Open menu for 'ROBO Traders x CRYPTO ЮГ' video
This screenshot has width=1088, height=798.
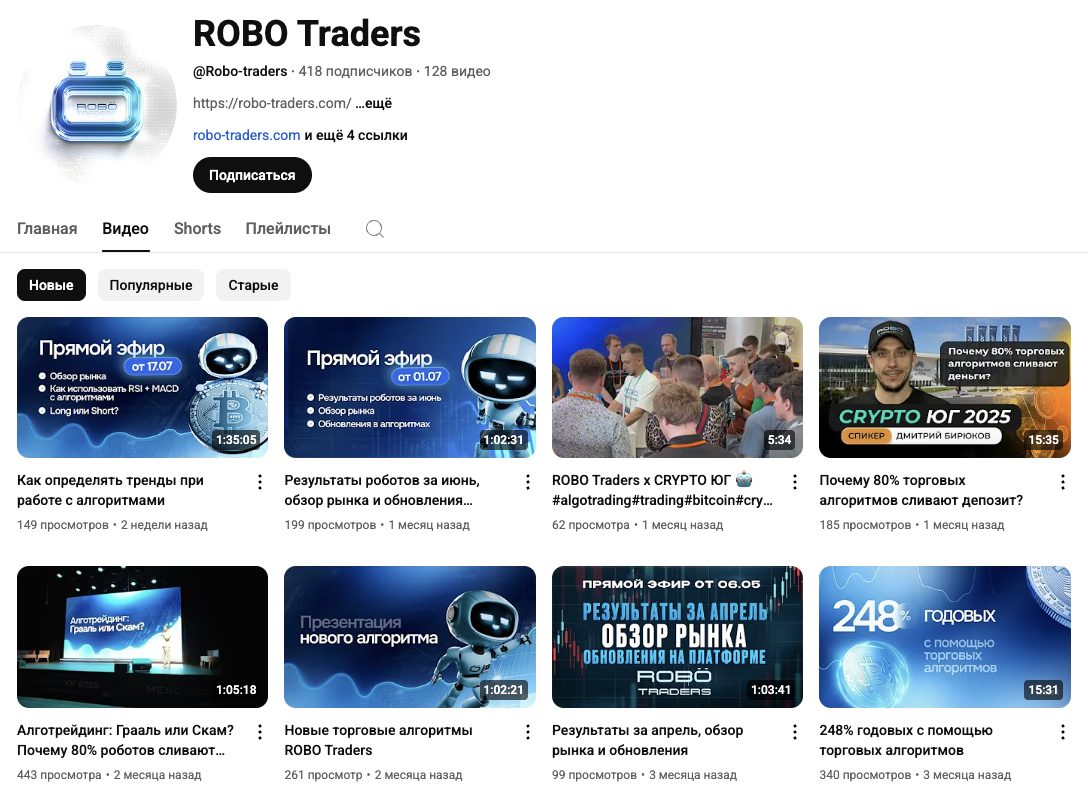(794, 482)
